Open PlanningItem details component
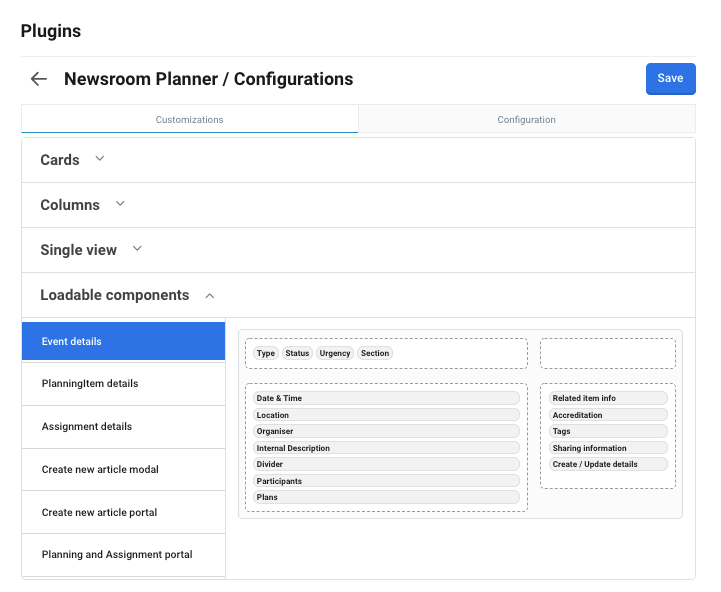 click(123, 384)
